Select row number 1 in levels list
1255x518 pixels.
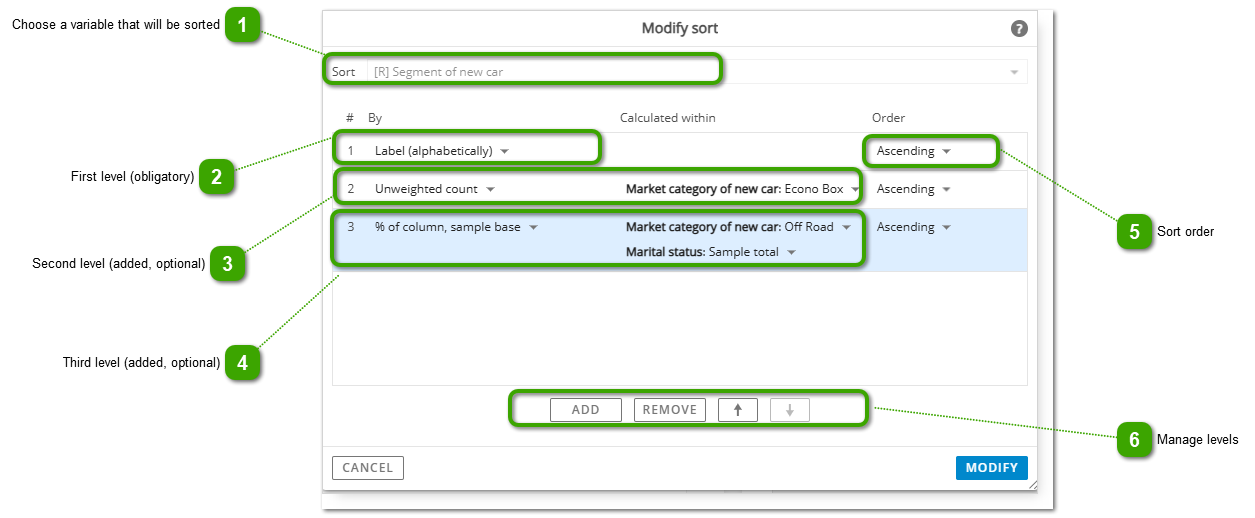click(351, 151)
